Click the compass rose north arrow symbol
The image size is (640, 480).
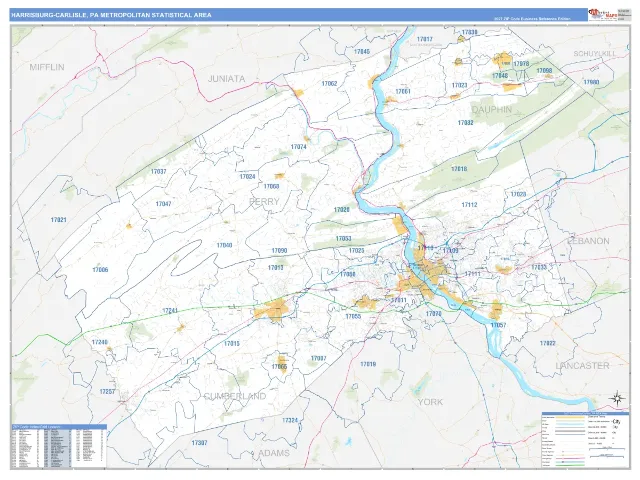[617, 398]
